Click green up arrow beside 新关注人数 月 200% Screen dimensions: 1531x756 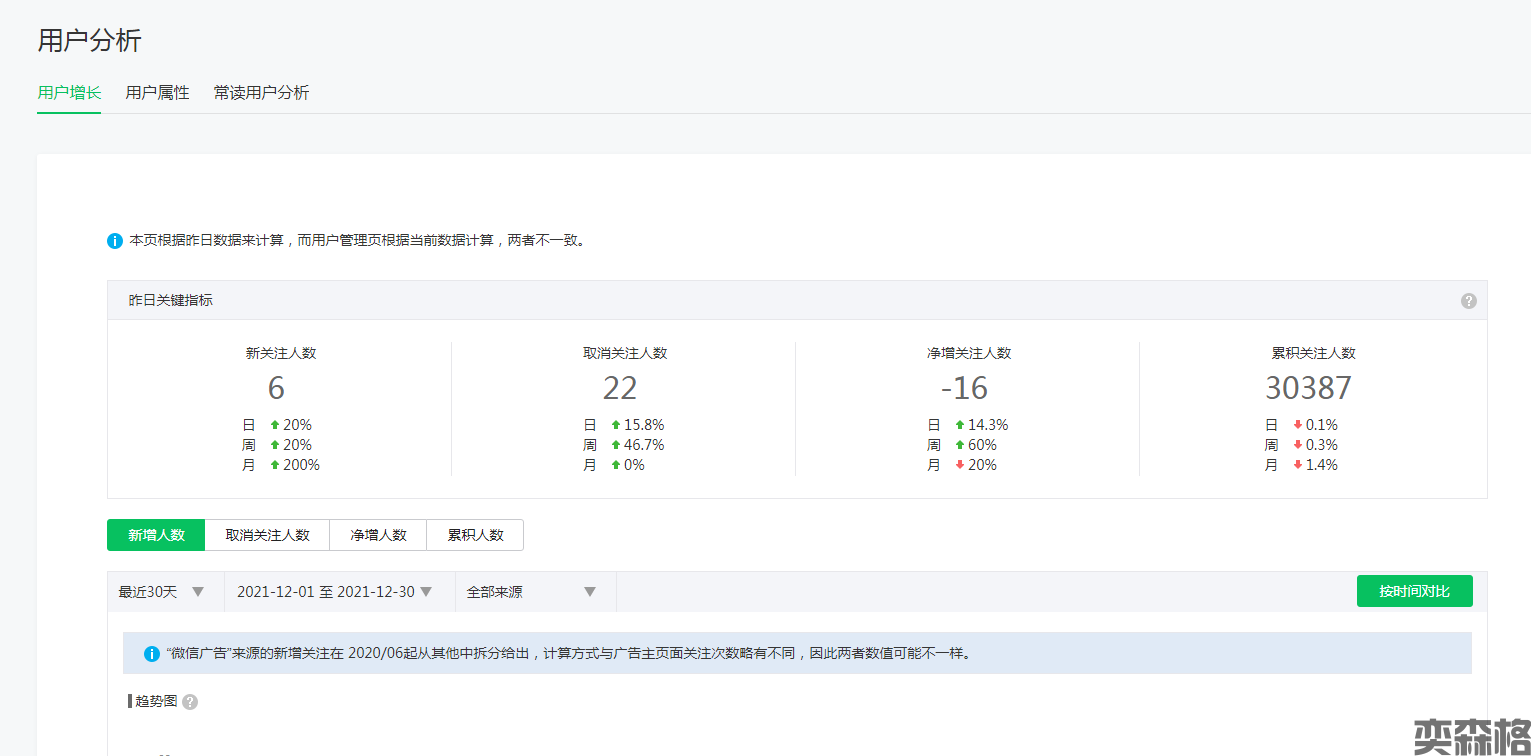[275, 465]
